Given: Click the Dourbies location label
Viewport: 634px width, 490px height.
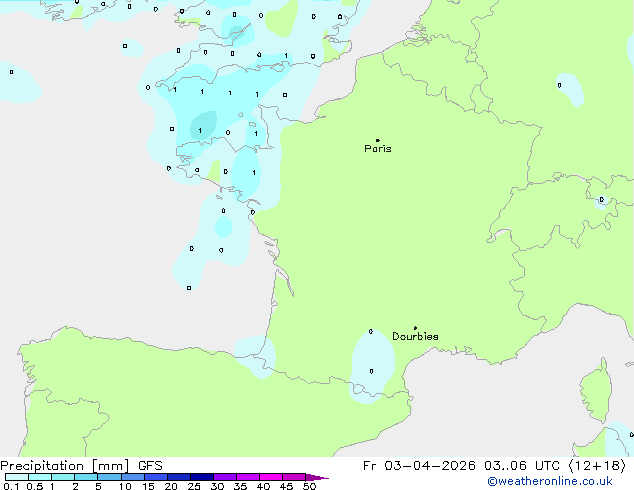Looking at the screenshot, I should coord(415,336).
